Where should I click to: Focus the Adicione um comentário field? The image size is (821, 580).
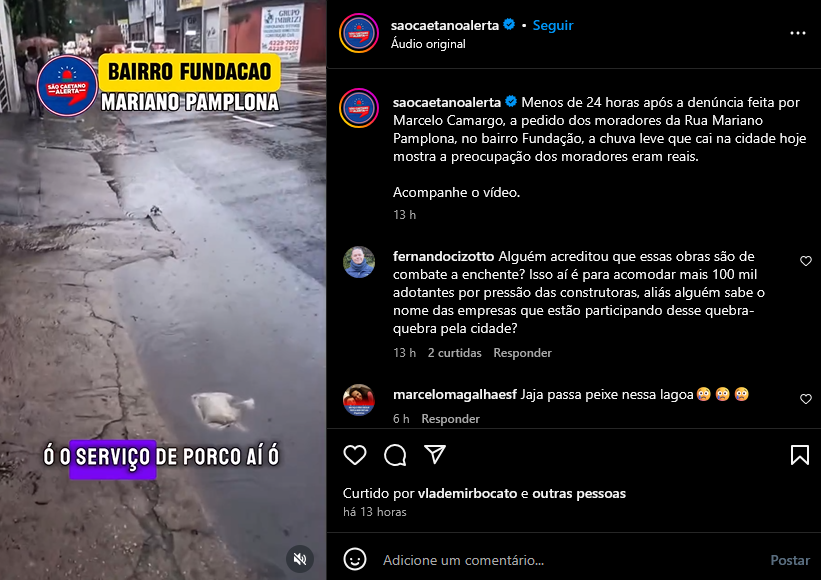571,560
